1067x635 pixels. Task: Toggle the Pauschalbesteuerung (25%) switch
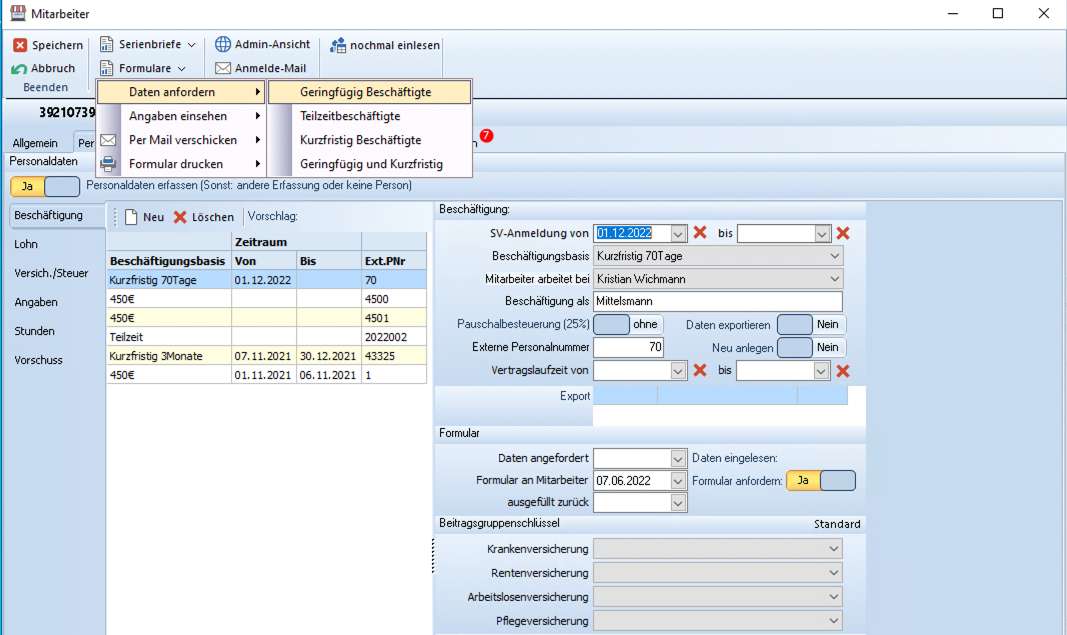pos(628,324)
